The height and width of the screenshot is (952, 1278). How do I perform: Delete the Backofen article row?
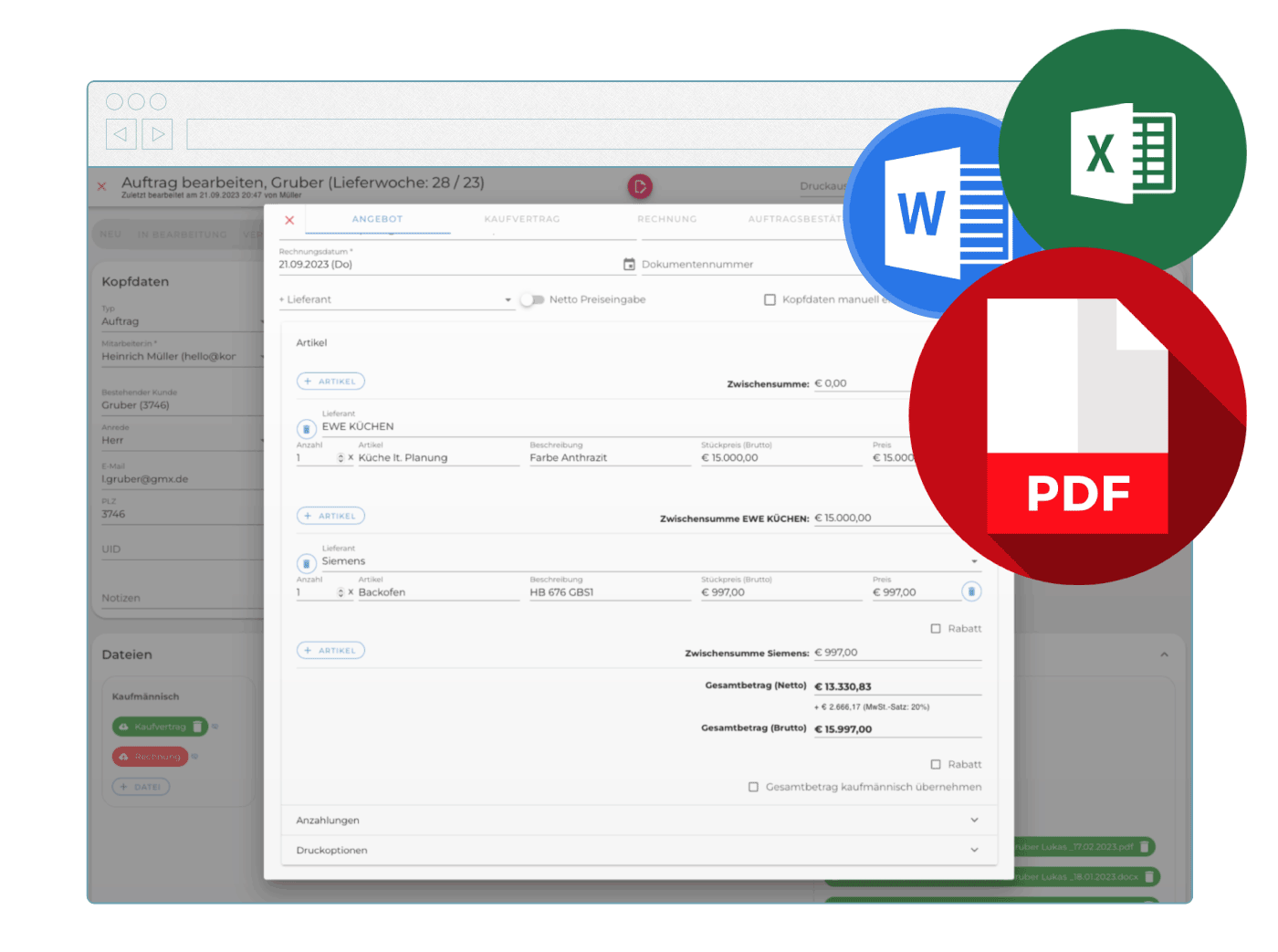click(x=972, y=591)
